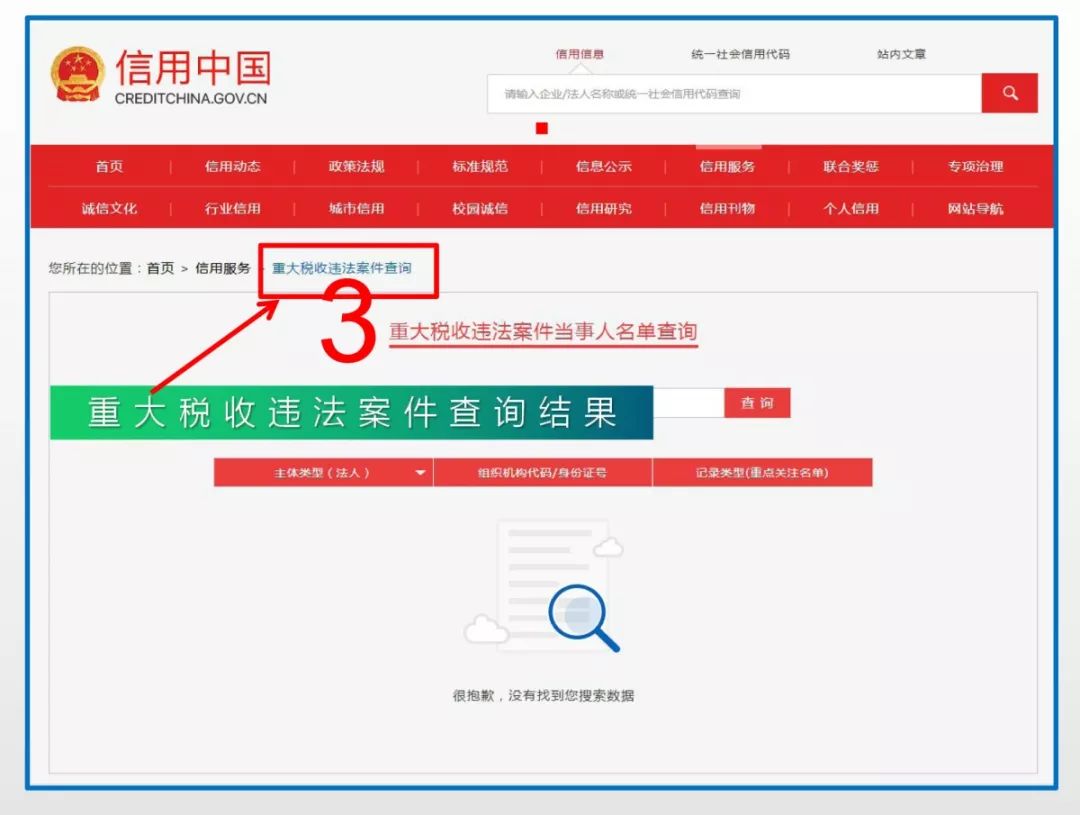The width and height of the screenshot is (1080, 815).
Task: Click the red search magnifier icon
Action: tap(1009, 92)
